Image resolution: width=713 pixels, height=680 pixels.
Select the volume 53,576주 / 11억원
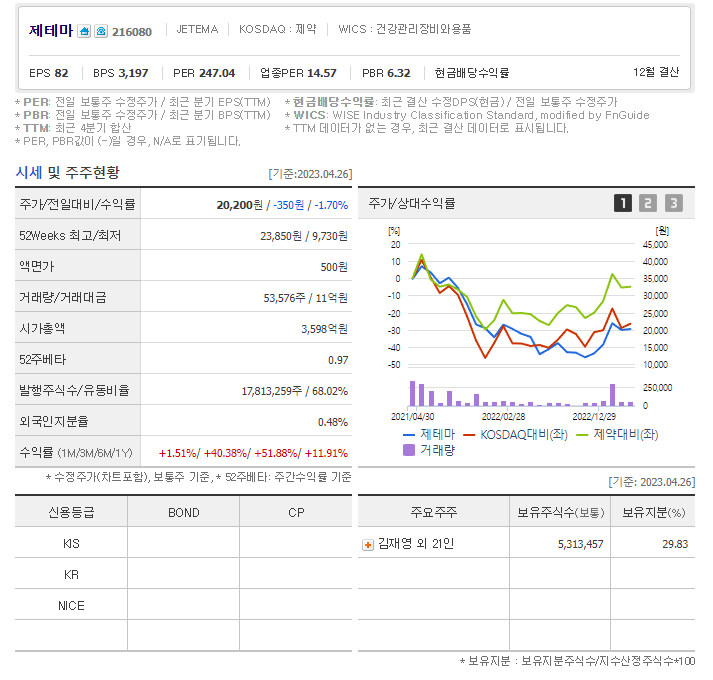coord(306,298)
